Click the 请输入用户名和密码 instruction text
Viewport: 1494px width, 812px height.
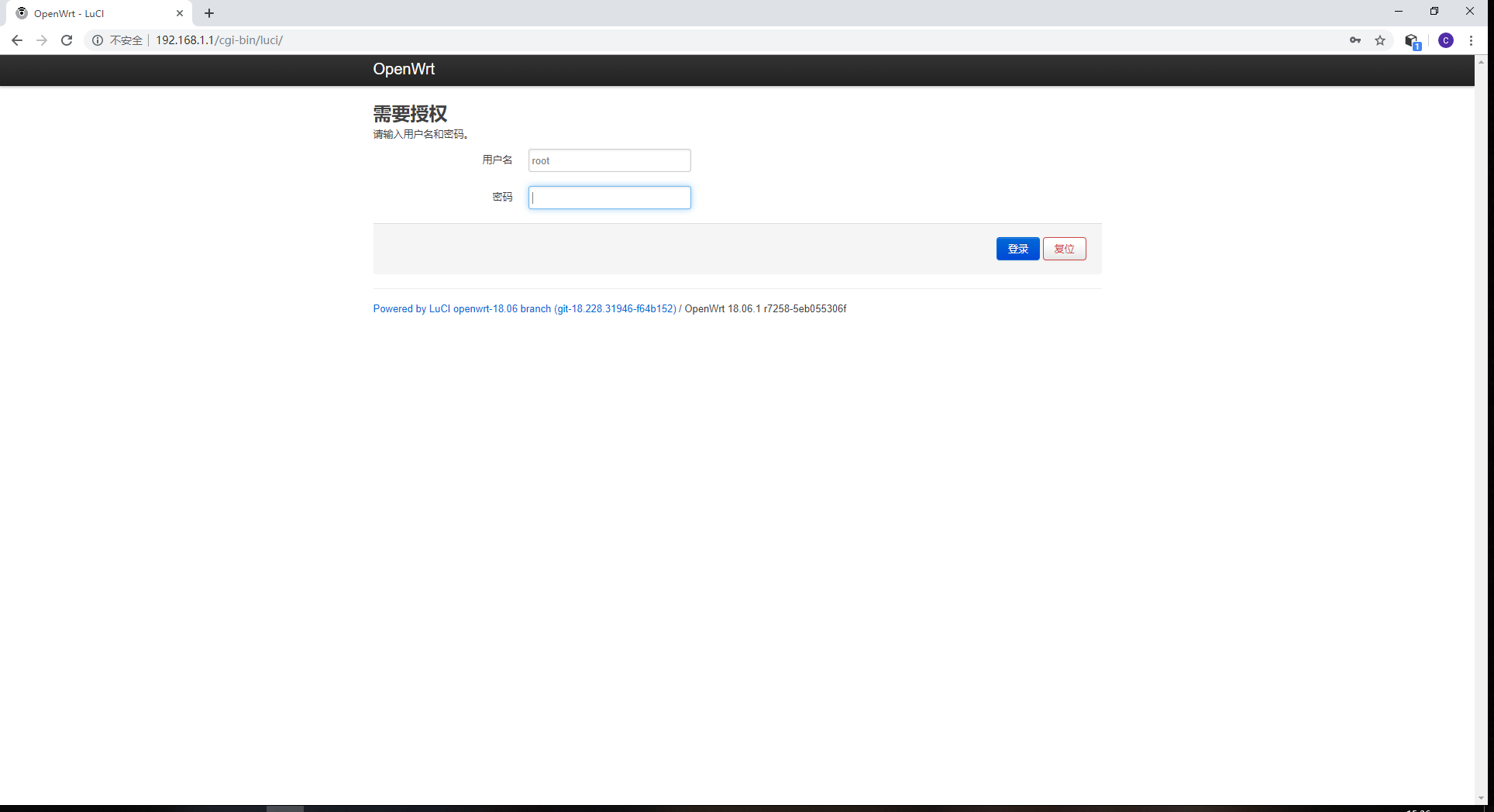(422, 134)
